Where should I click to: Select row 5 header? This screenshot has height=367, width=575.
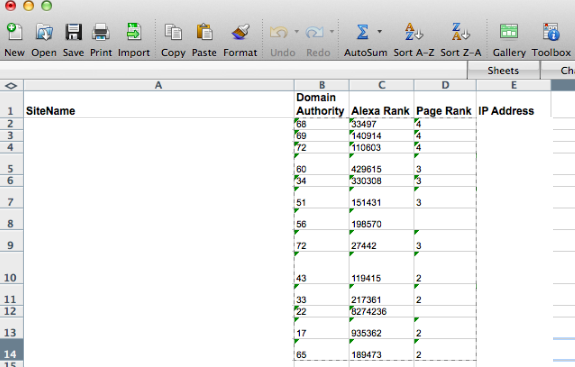coord(11,164)
